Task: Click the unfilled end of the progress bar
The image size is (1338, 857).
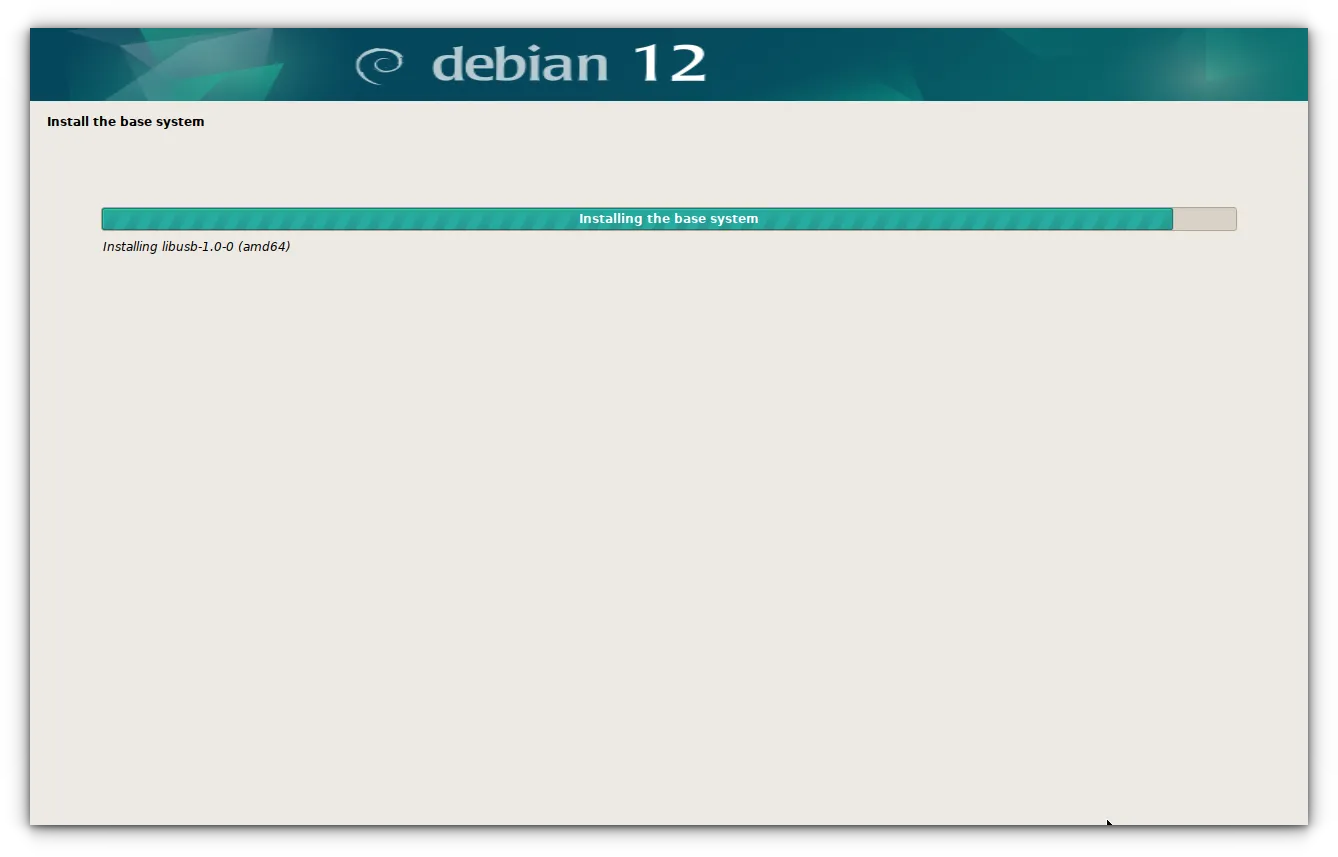Action: [1205, 218]
